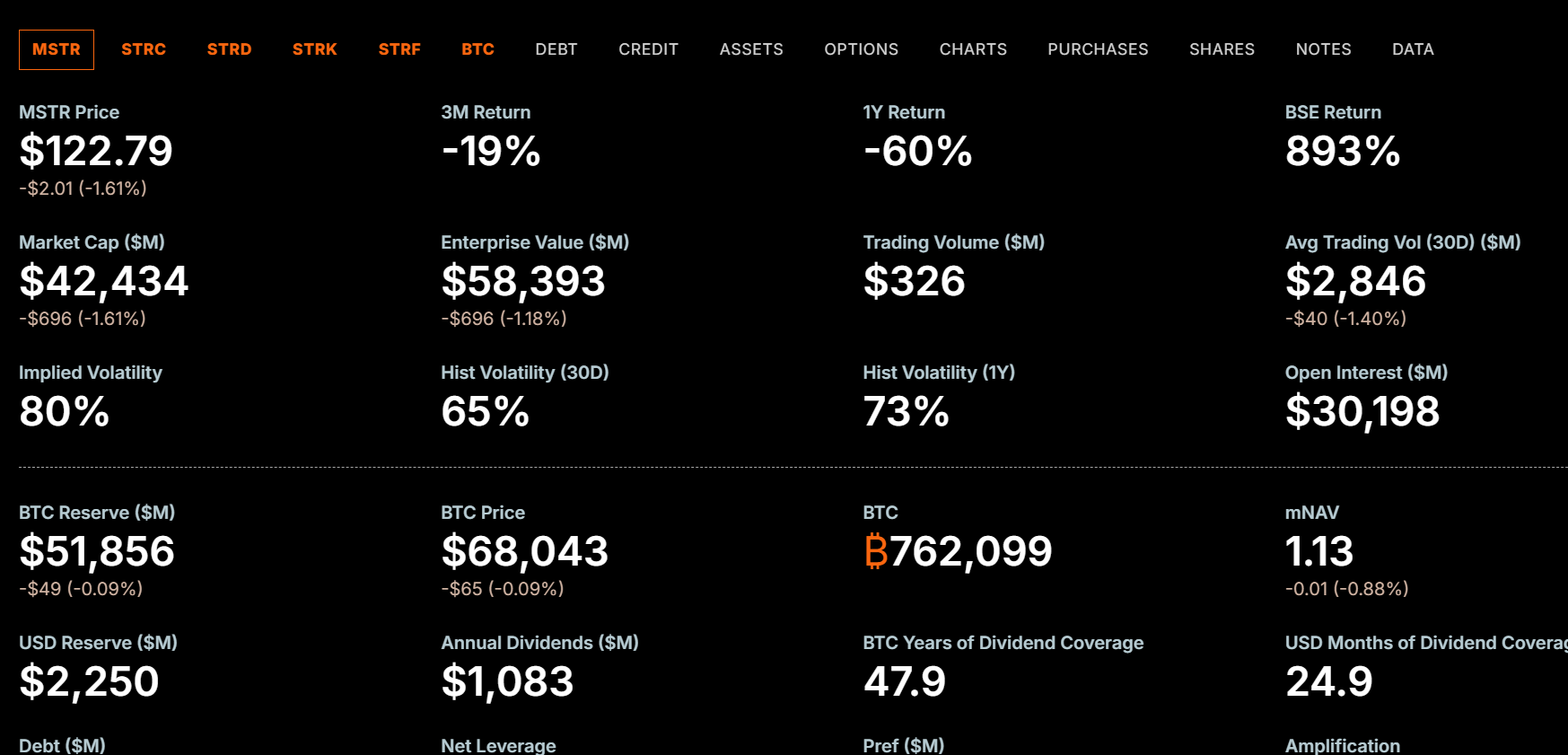Go to the DATA tab
This screenshot has height=755, width=1568.
click(x=1412, y=49)
